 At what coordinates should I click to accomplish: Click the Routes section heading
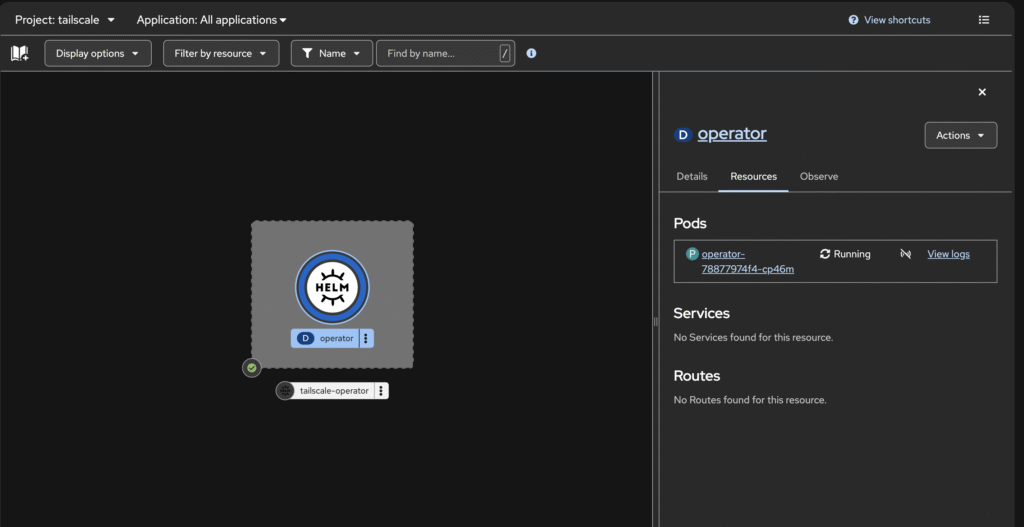[697, 376]
